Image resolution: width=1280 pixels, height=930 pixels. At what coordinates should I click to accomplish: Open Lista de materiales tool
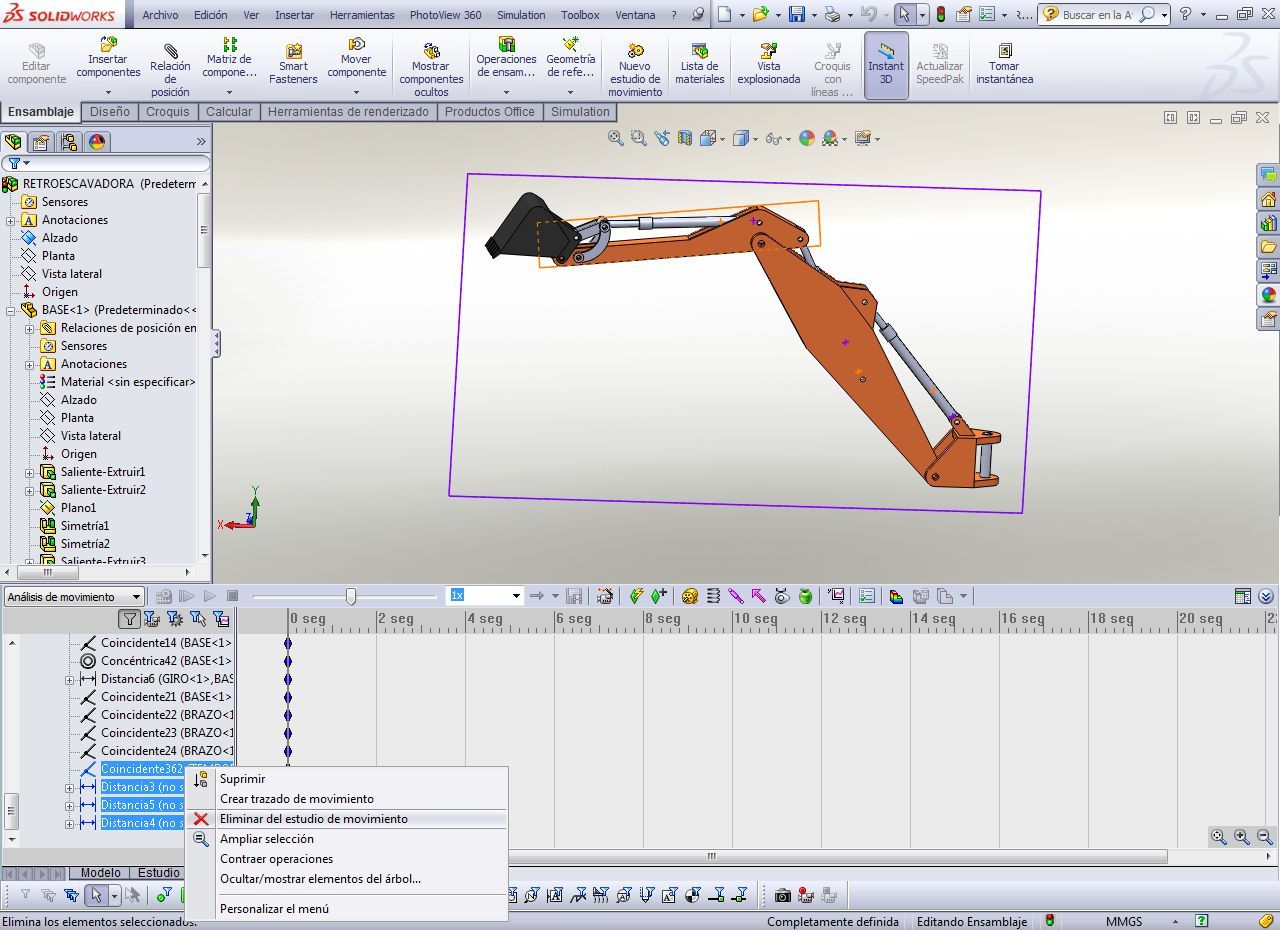click(x=699, y=63)
